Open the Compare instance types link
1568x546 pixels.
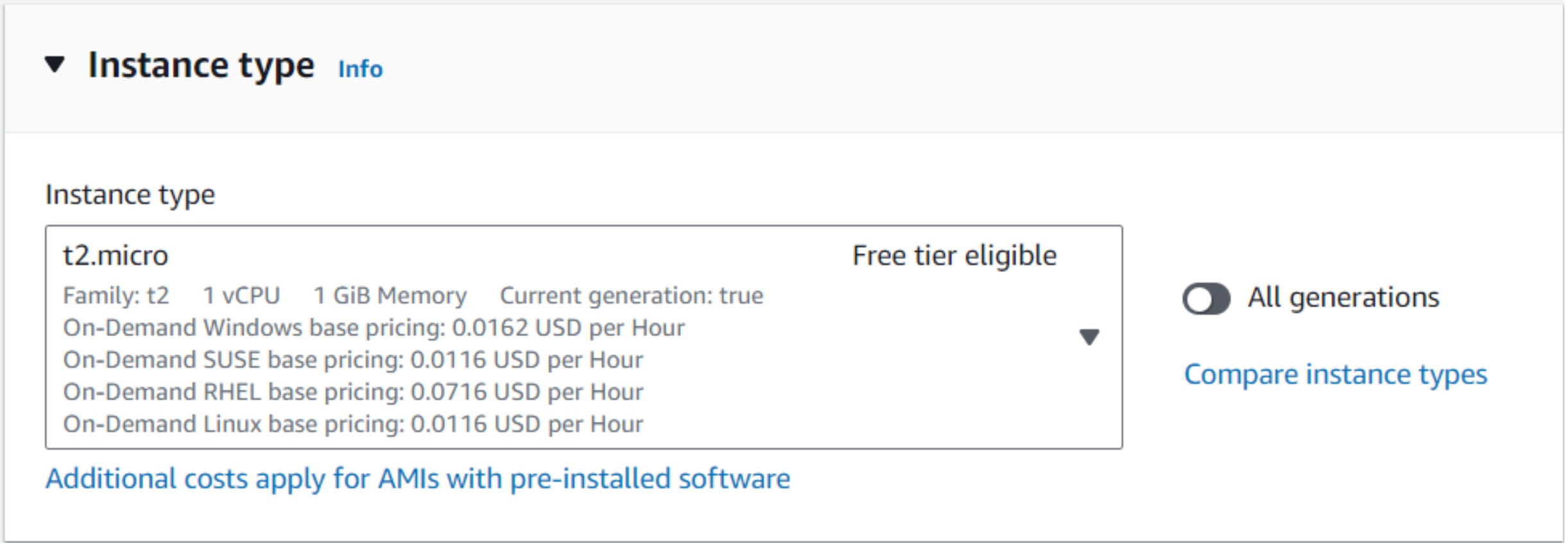[1335, 374]
